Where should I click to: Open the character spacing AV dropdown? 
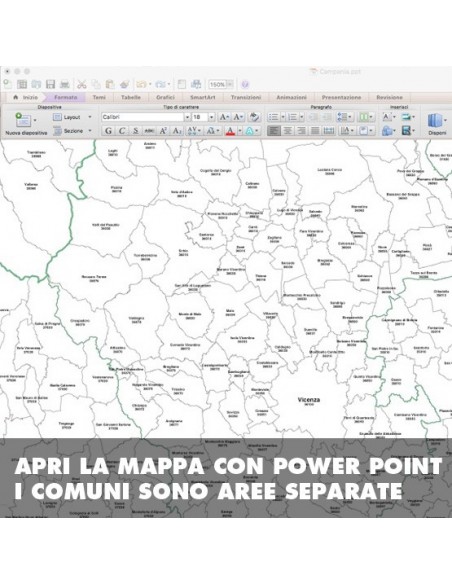pos(194,131)
